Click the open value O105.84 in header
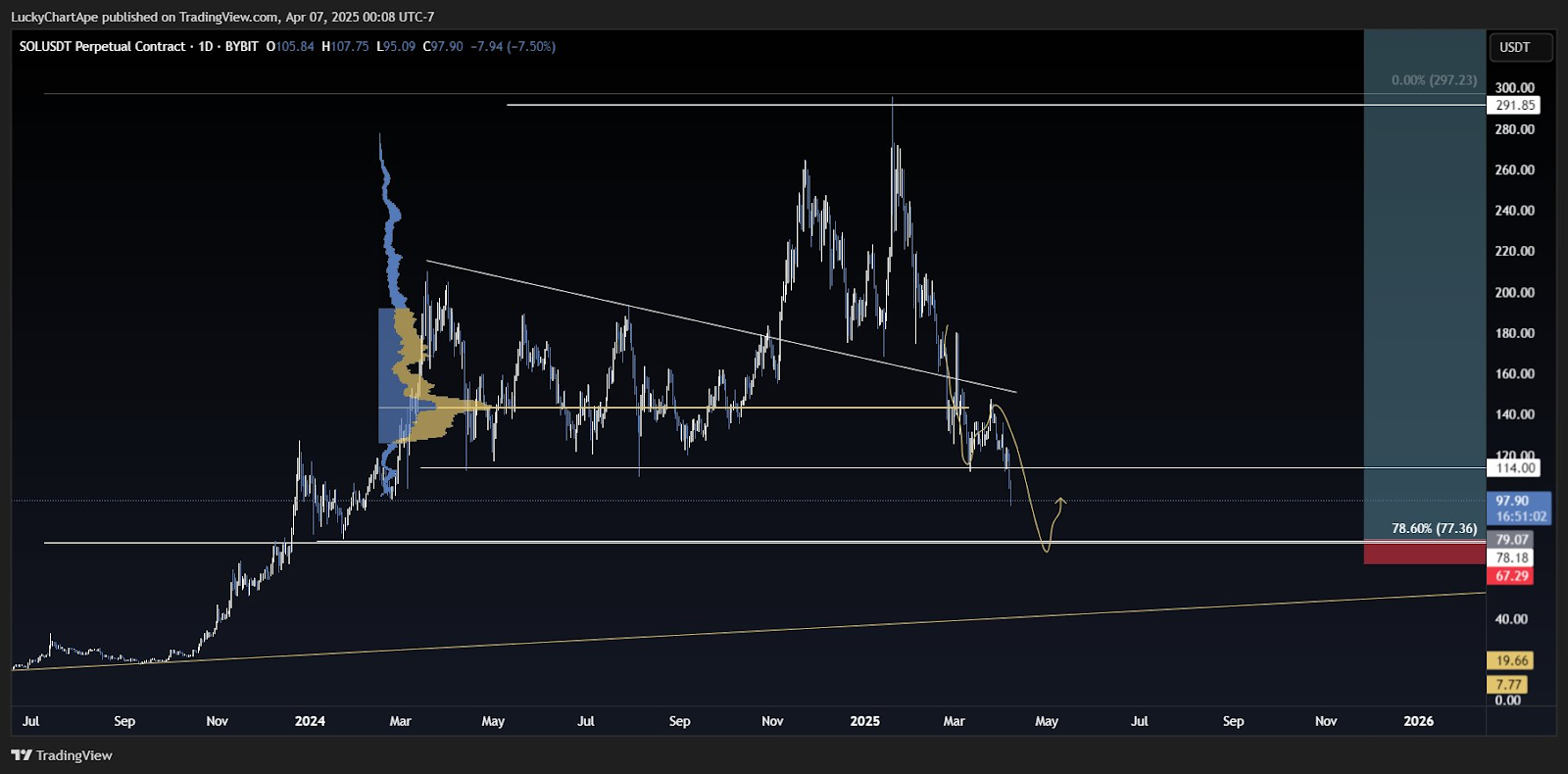Viewport: 1568px width, 774px height. (290, 46)
